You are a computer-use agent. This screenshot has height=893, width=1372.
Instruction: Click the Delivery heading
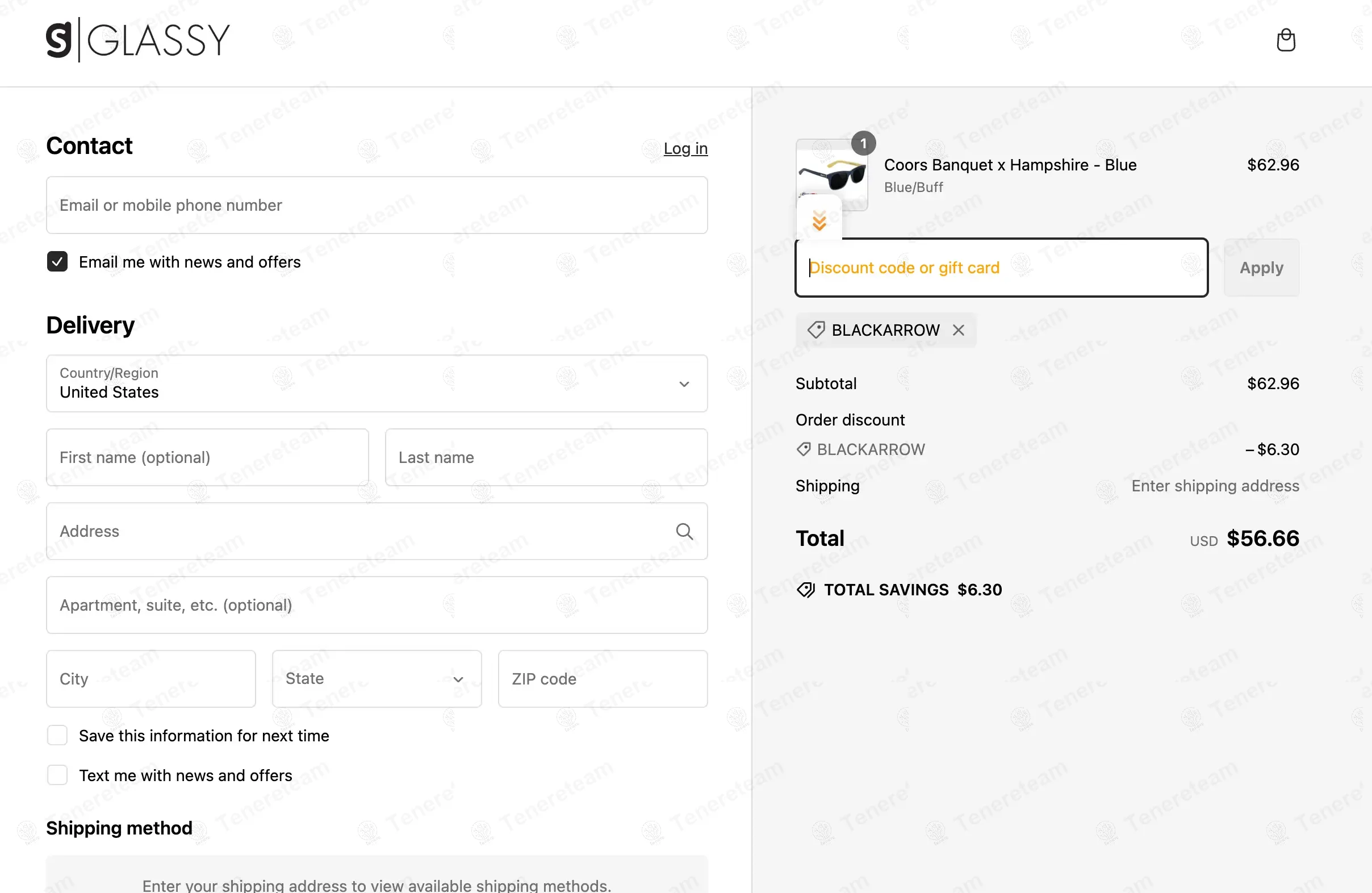(90, 325)
